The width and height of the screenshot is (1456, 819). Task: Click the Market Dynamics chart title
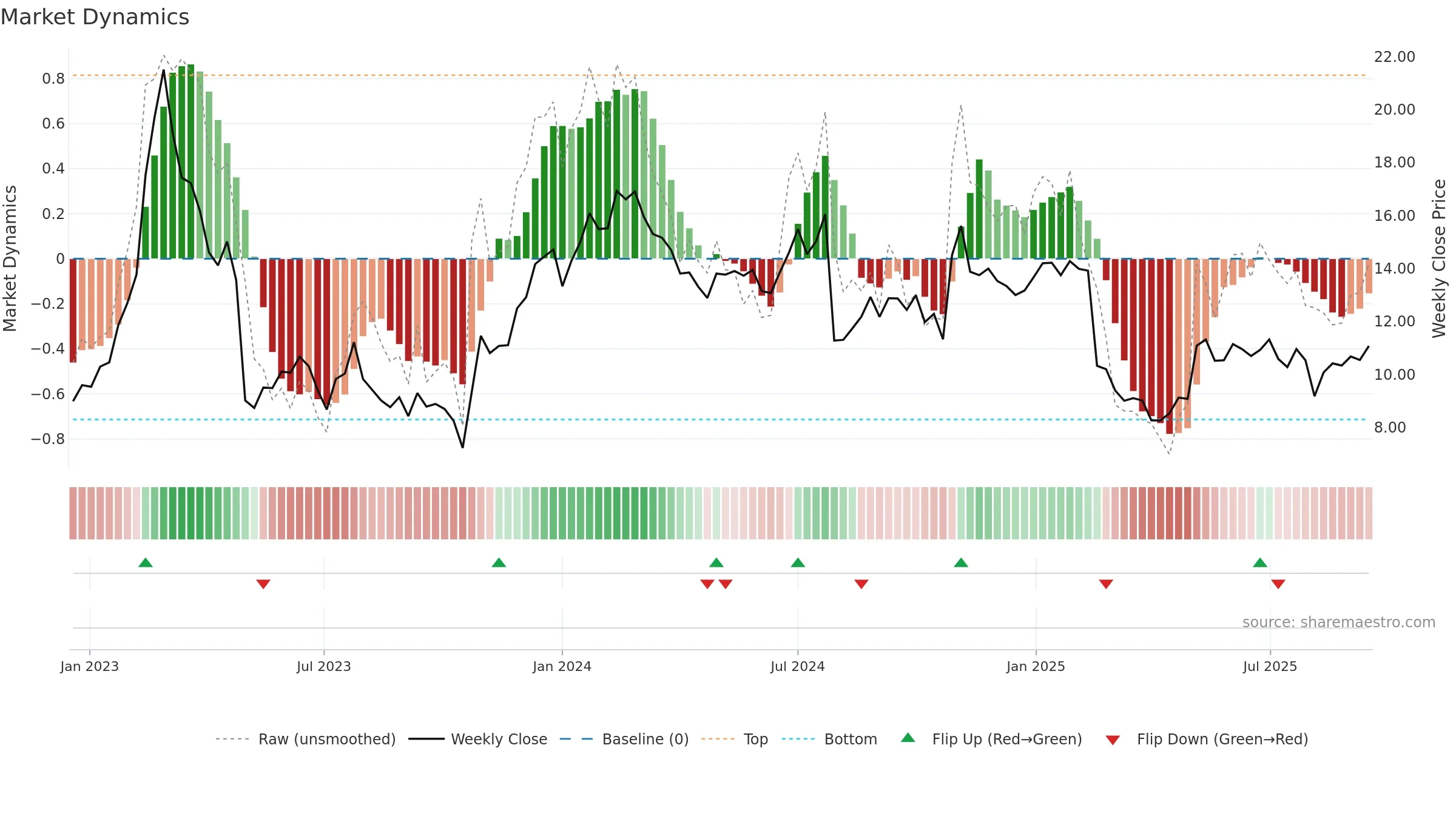[x=95, y=17]
